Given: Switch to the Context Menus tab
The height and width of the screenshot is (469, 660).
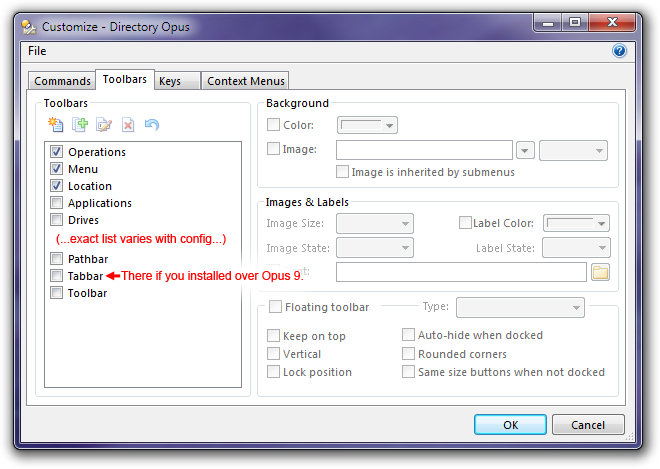Looking at the screenshot, I should (x=245, y=81).
